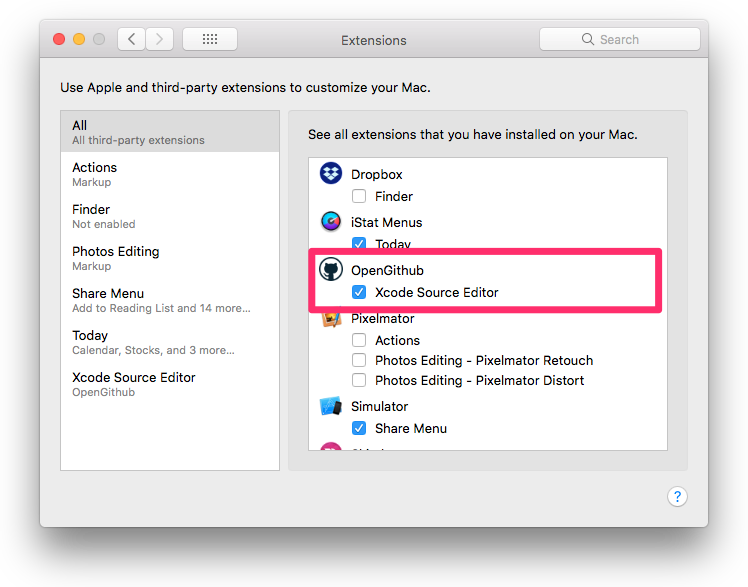This screenshot has height=587, width=748.
Task: Click the OpenGithub label in list
Action: click(387, 270)
